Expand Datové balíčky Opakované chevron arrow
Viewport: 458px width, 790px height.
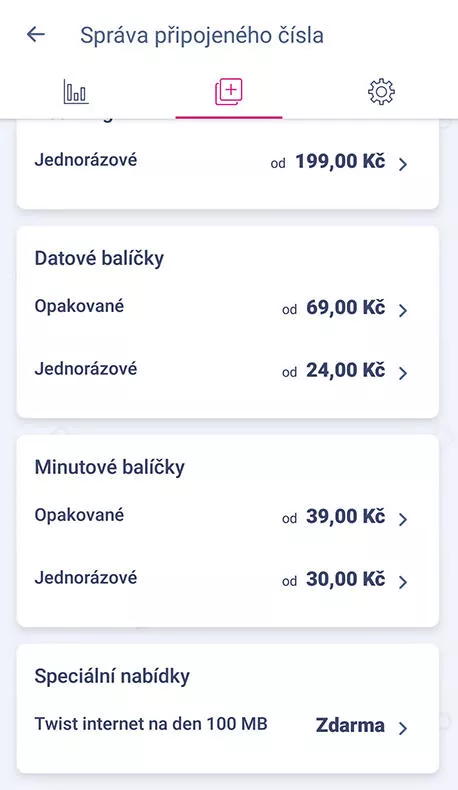point(403,310)
